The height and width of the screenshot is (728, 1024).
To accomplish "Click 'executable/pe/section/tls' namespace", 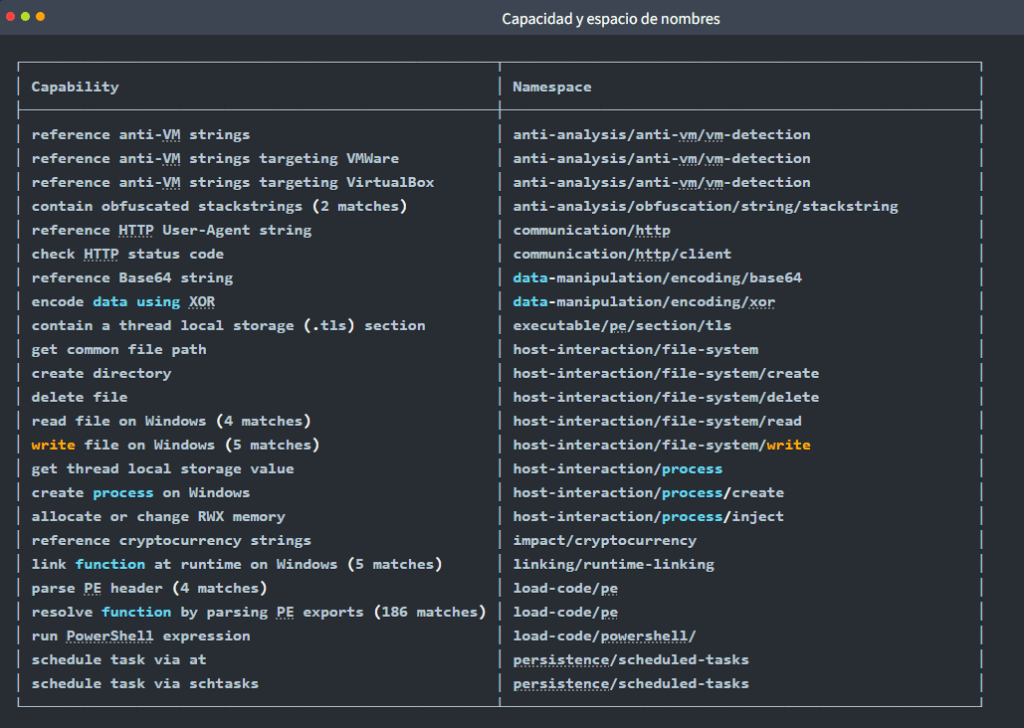I will point(622,326).
